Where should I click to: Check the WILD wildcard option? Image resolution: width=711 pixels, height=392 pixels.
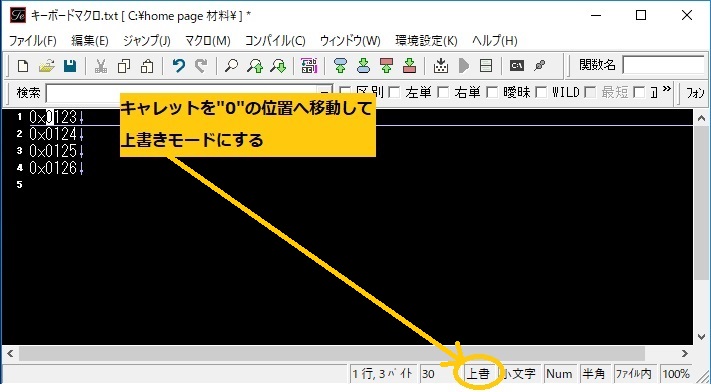(x=541, y=93)
